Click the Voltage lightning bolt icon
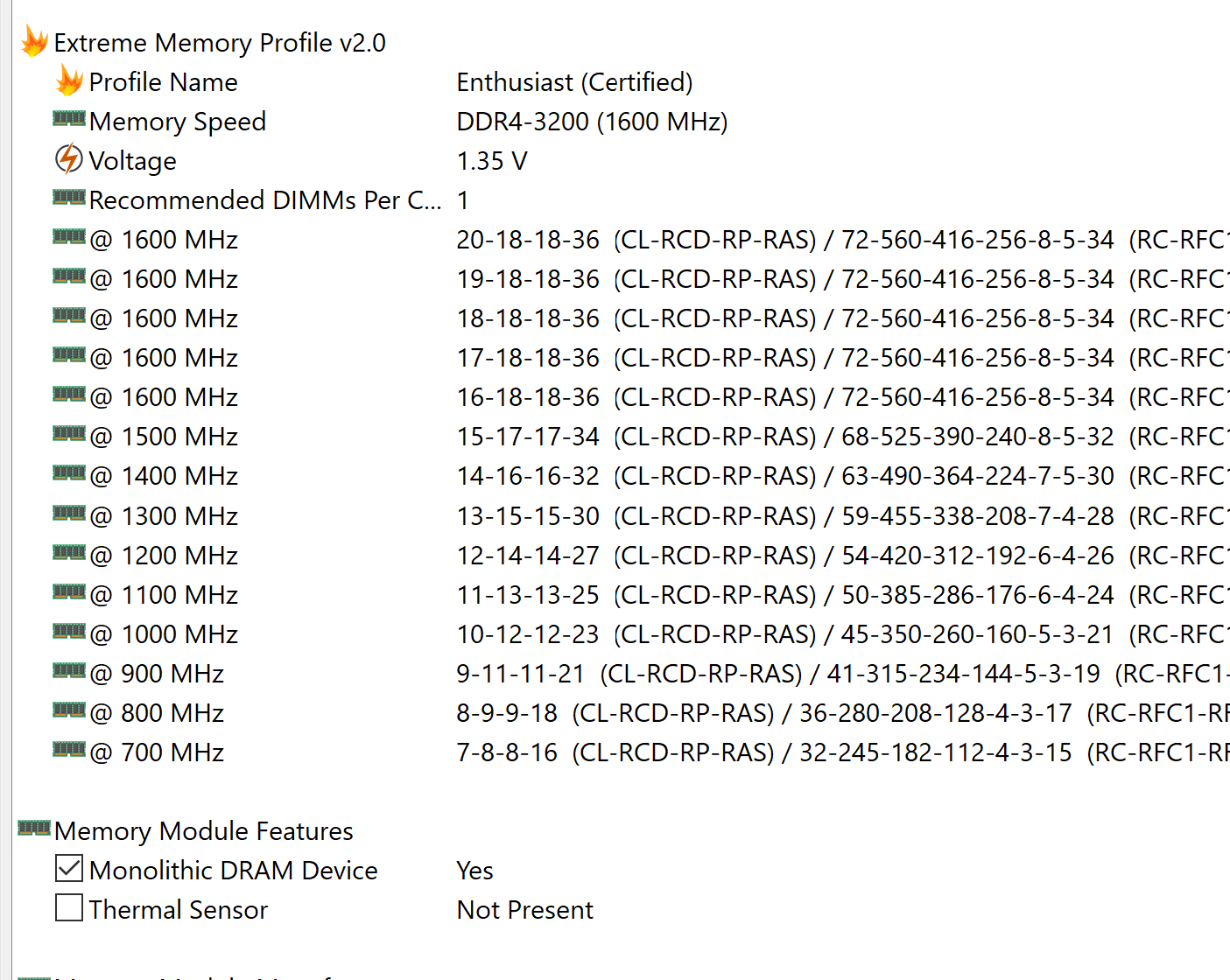This screenshot has width=1230, height=980. [x=69, y=159]
